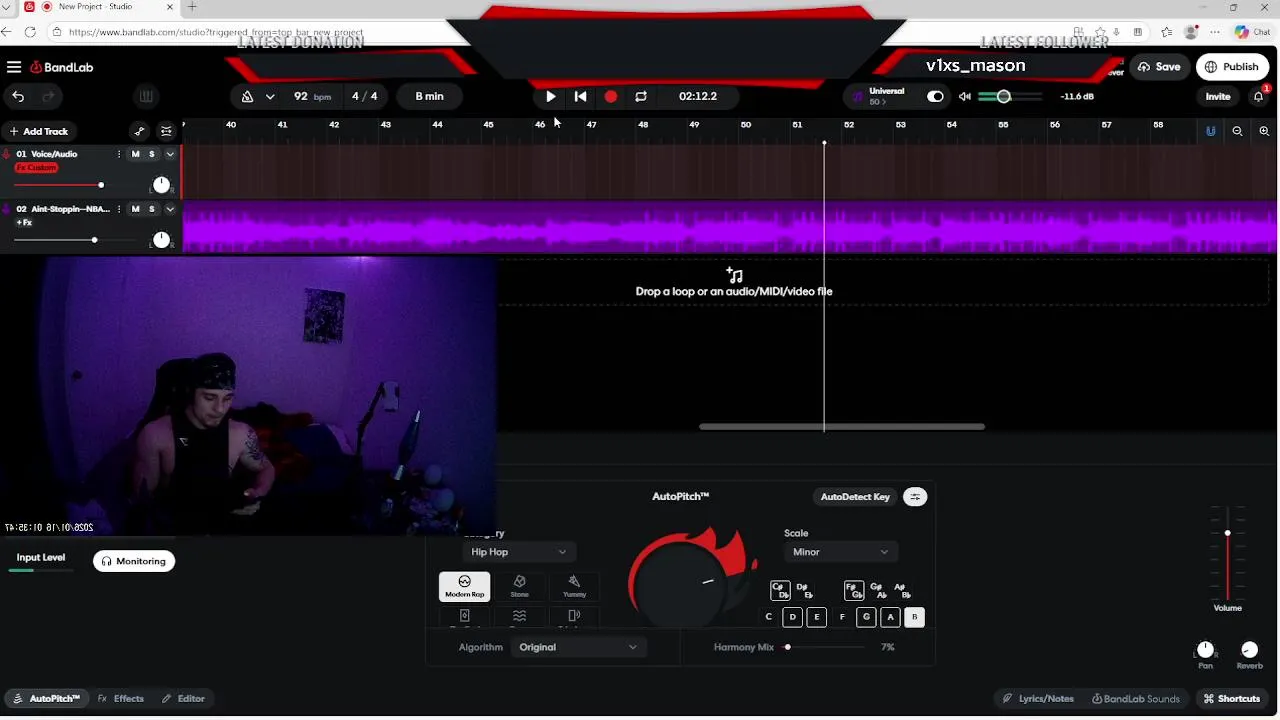Toggle the metronome icon
Viewport: 1280px width, 720px height.
click(247, 96)
